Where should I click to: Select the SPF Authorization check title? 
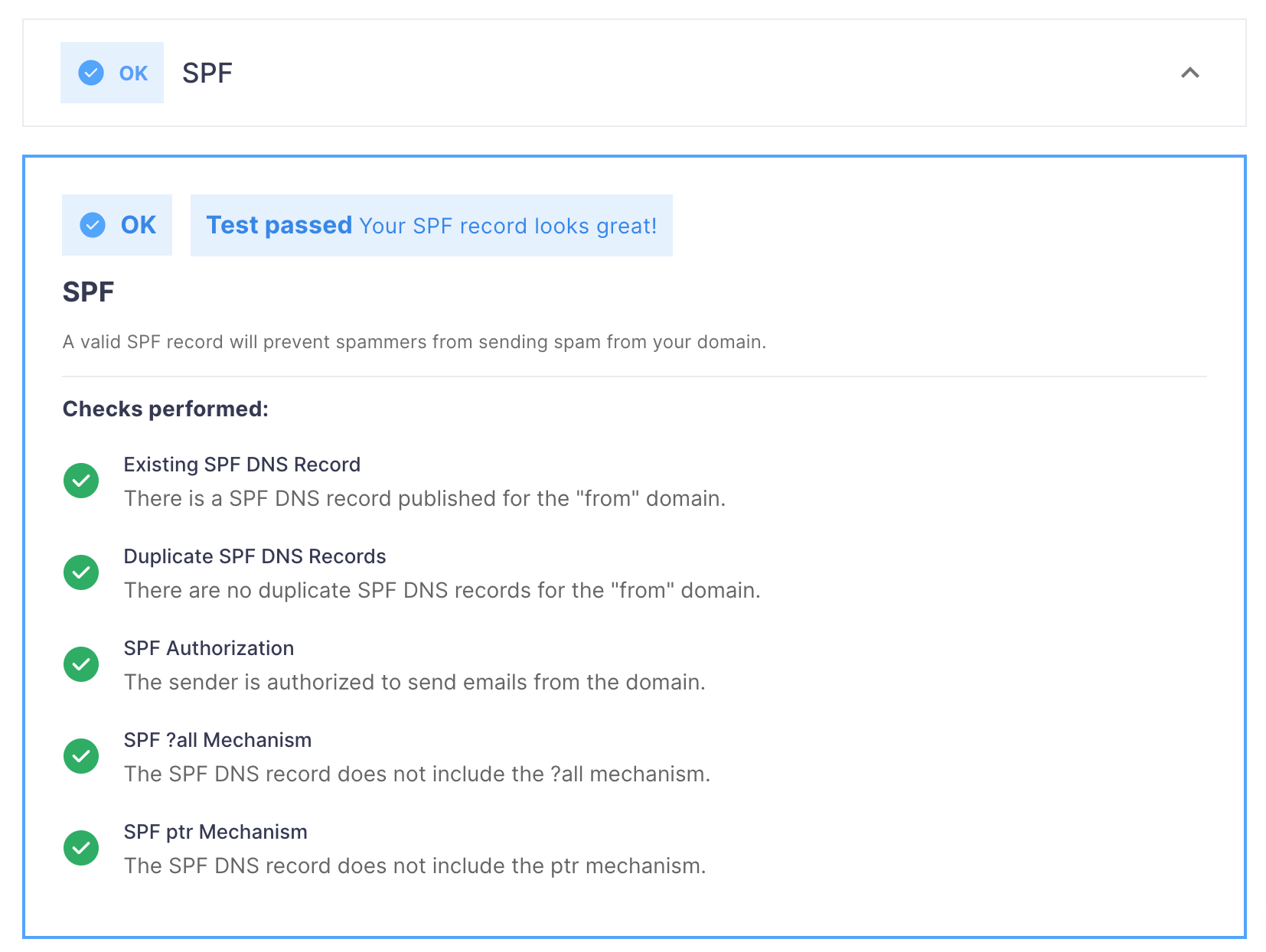tap(209, 648)
